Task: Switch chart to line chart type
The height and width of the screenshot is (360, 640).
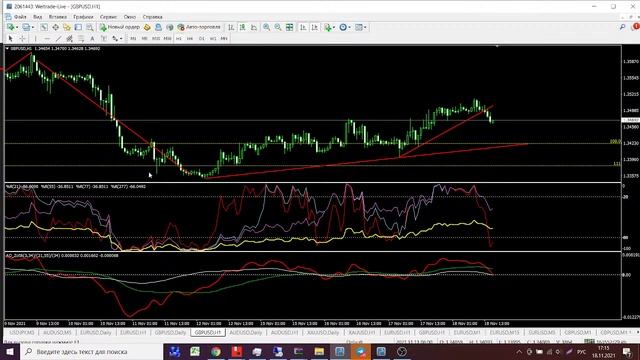Action: coord(254,27)
